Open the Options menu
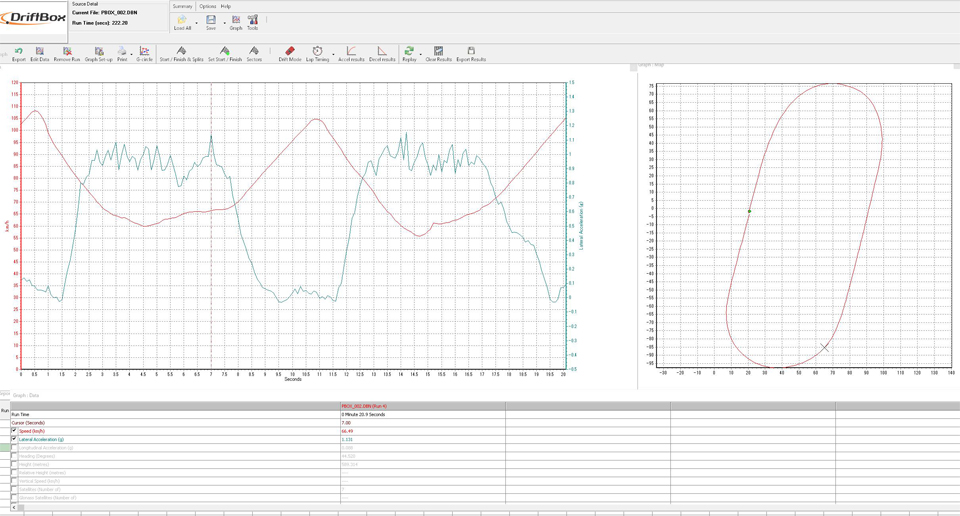 207,6
